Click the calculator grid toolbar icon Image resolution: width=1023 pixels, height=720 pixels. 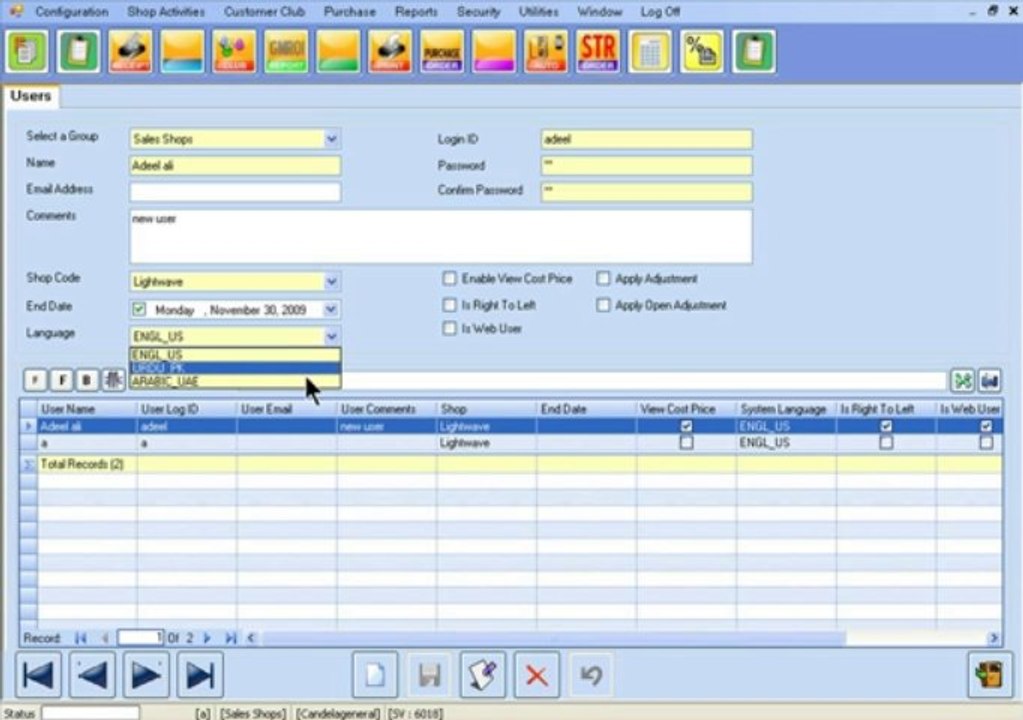[650, 51]
